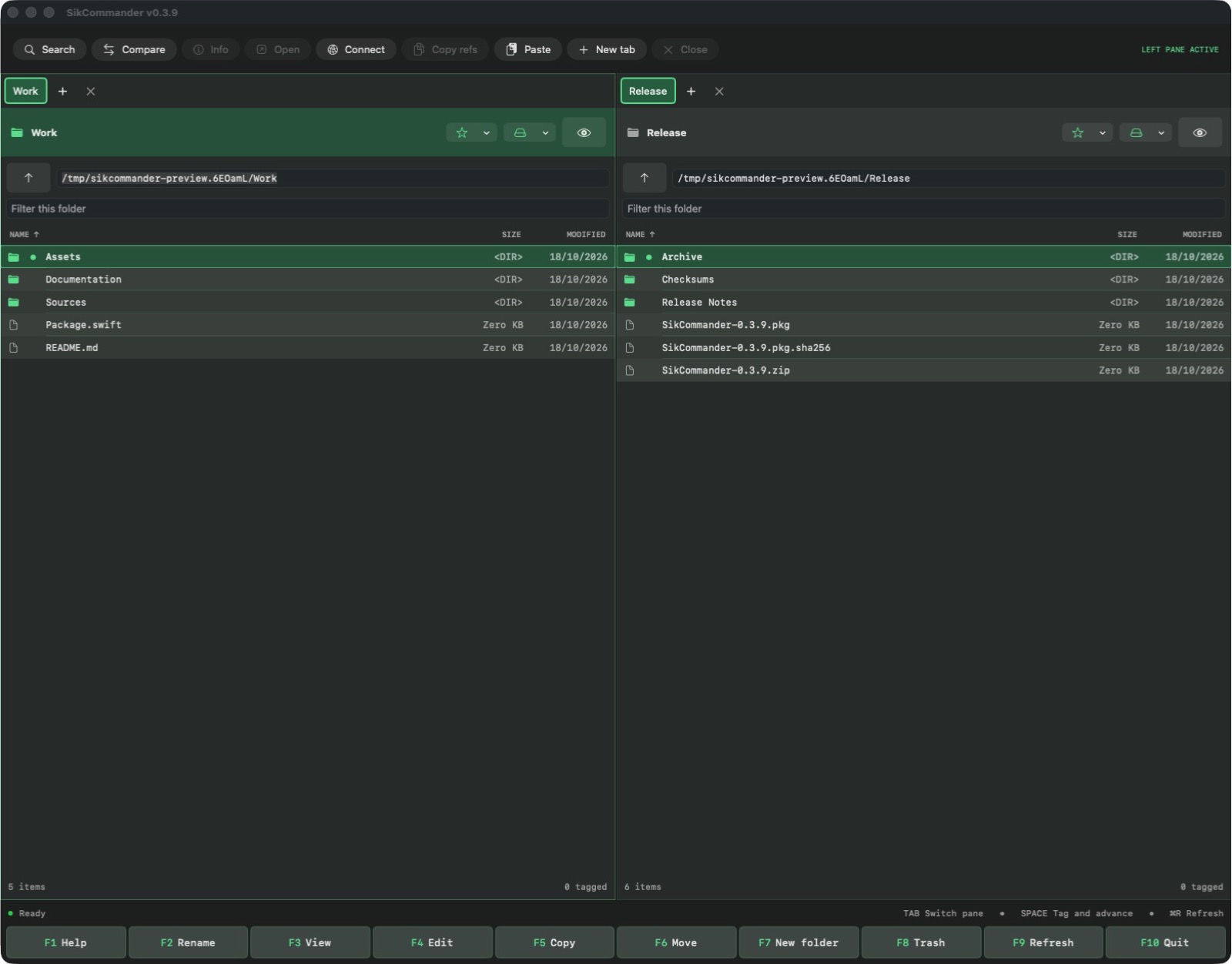
Task: Click the Work pane path field
Action: [x=332, y=178]
